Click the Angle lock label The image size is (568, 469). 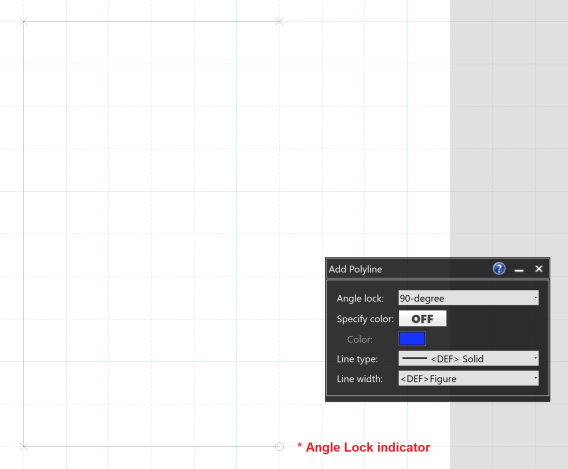[360, 298]
